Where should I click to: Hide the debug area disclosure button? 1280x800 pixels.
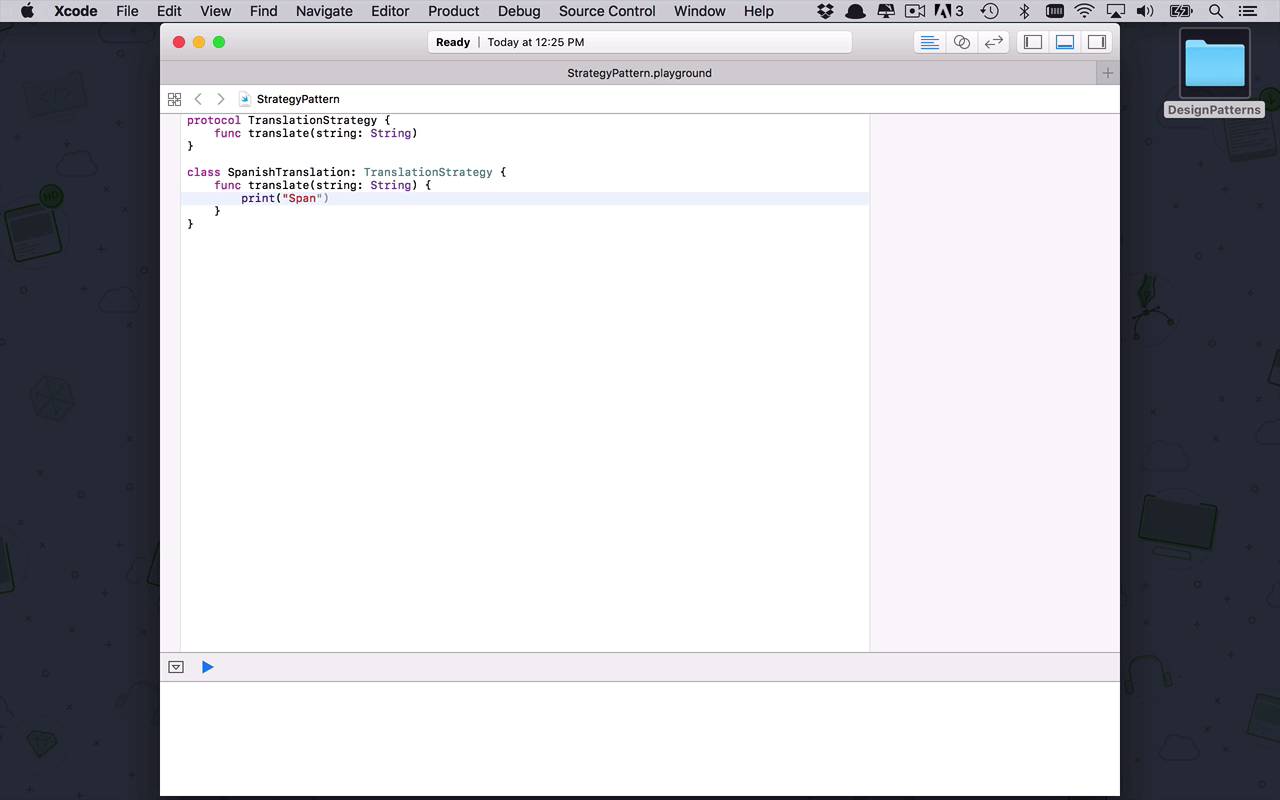(176, 667)
